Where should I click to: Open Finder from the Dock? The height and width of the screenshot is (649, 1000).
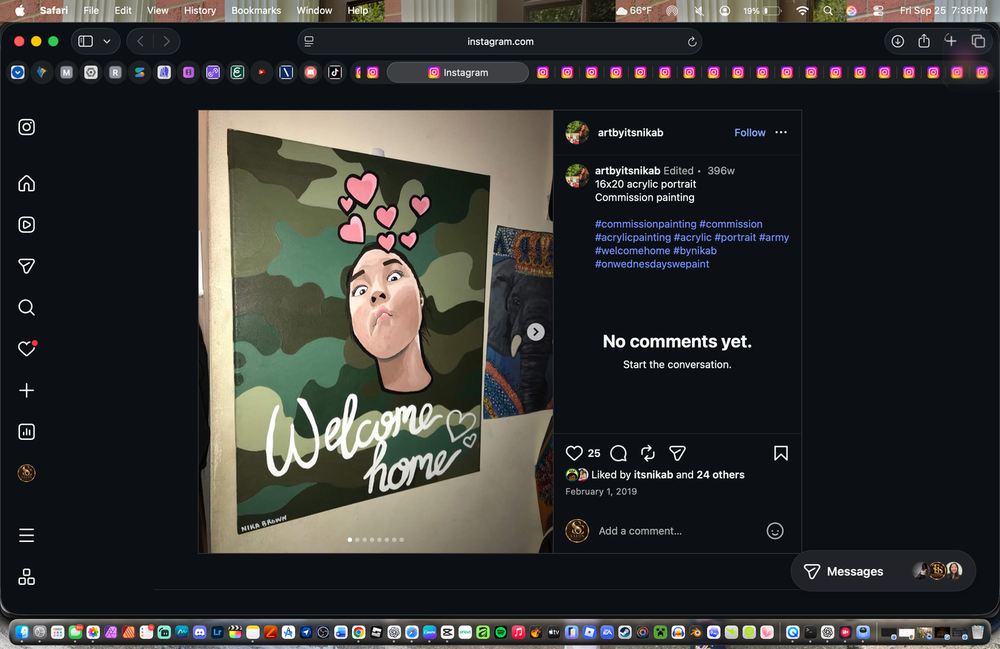(22, 632)
